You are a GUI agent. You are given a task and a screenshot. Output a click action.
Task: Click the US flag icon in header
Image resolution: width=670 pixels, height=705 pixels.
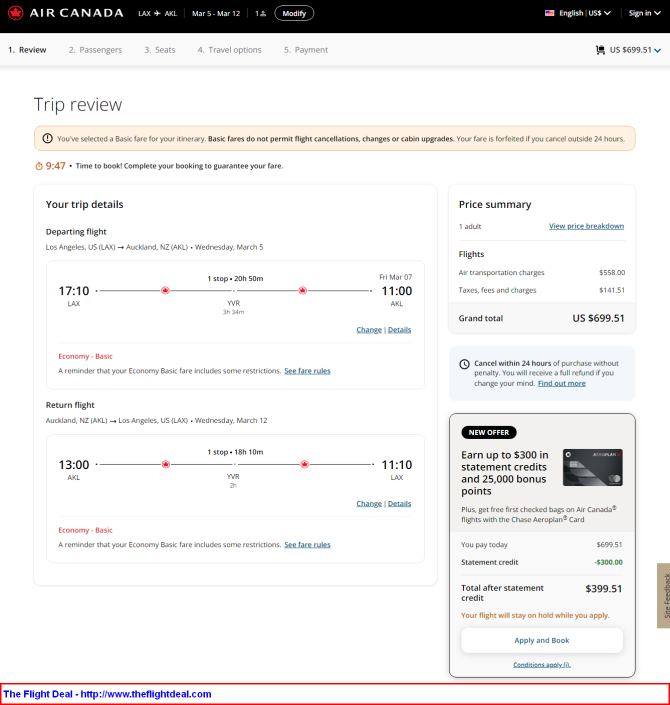(x=549, y=13)
